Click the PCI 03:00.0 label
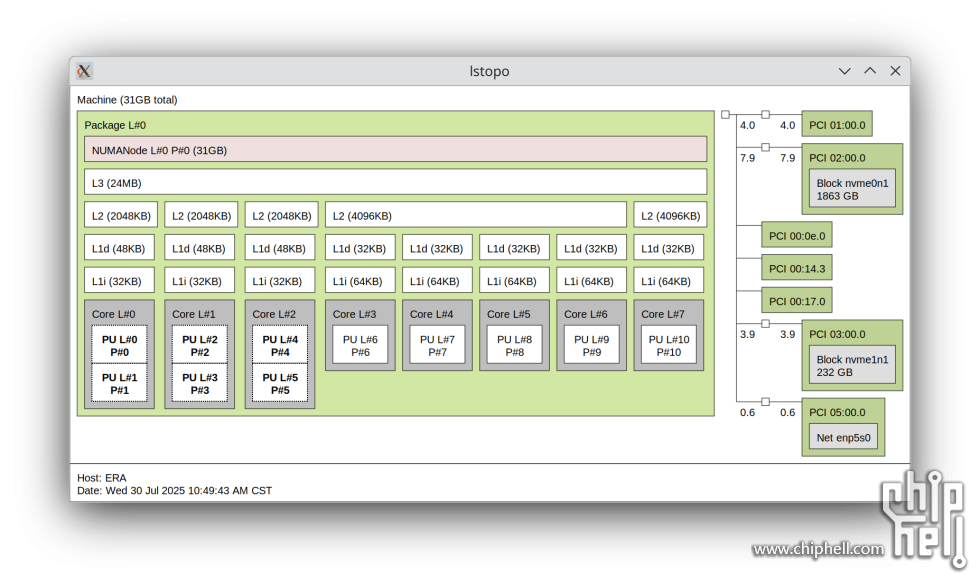 click(837, 334)
